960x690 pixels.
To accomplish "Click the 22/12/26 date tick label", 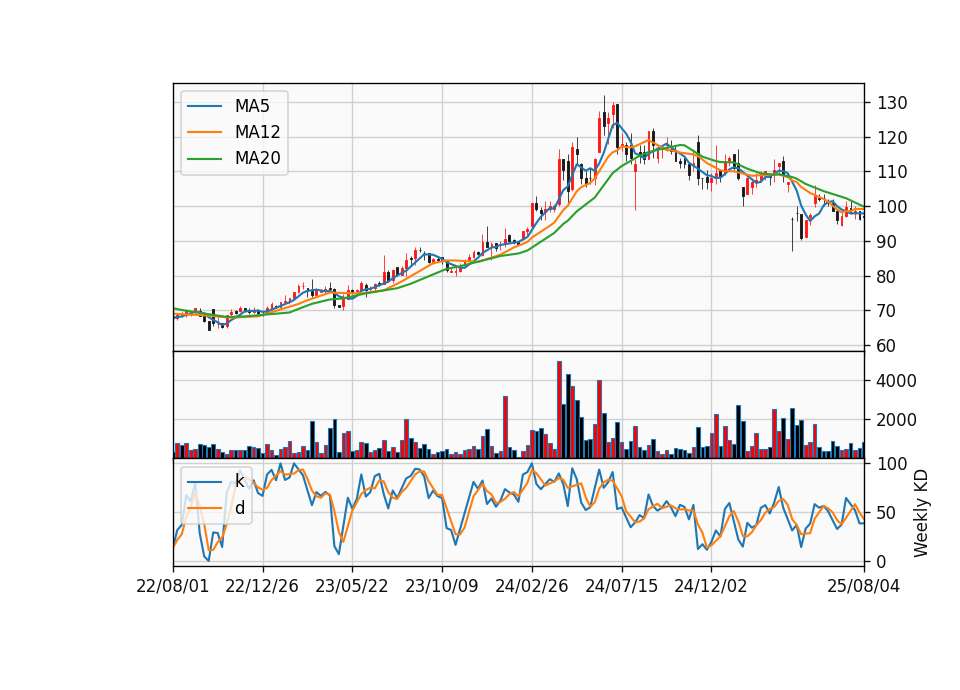I will click(x=262, y=586).
